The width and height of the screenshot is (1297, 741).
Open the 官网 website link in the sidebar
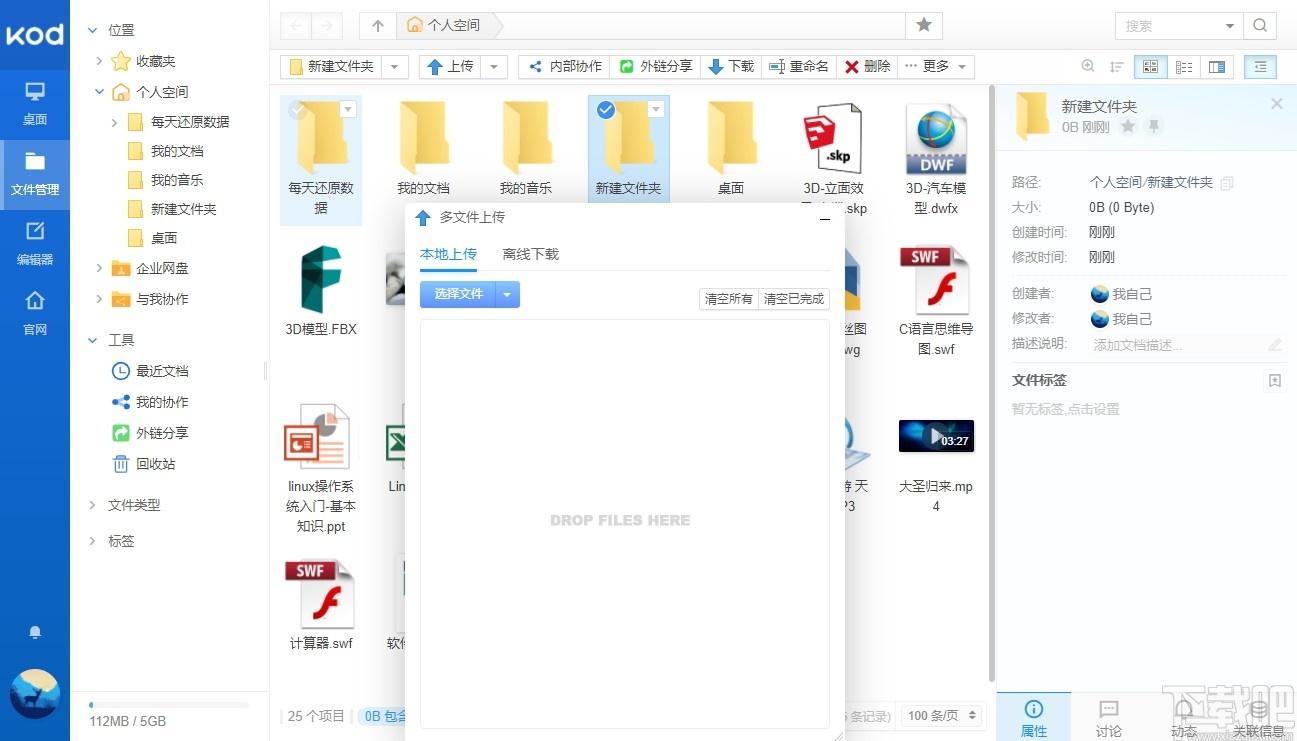tap(35, 314)
